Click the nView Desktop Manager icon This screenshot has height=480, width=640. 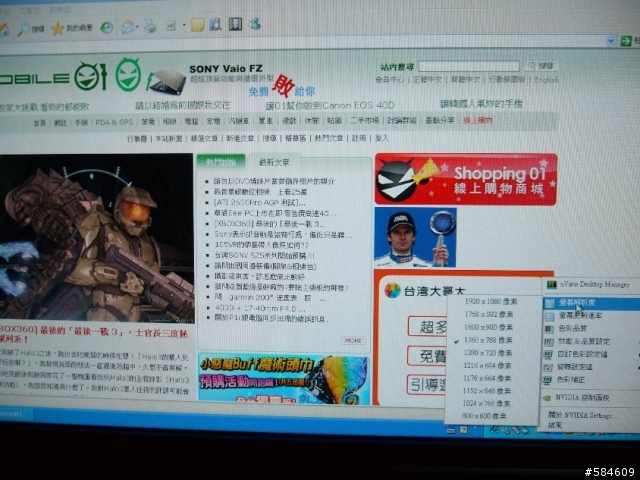coord(552,284)
